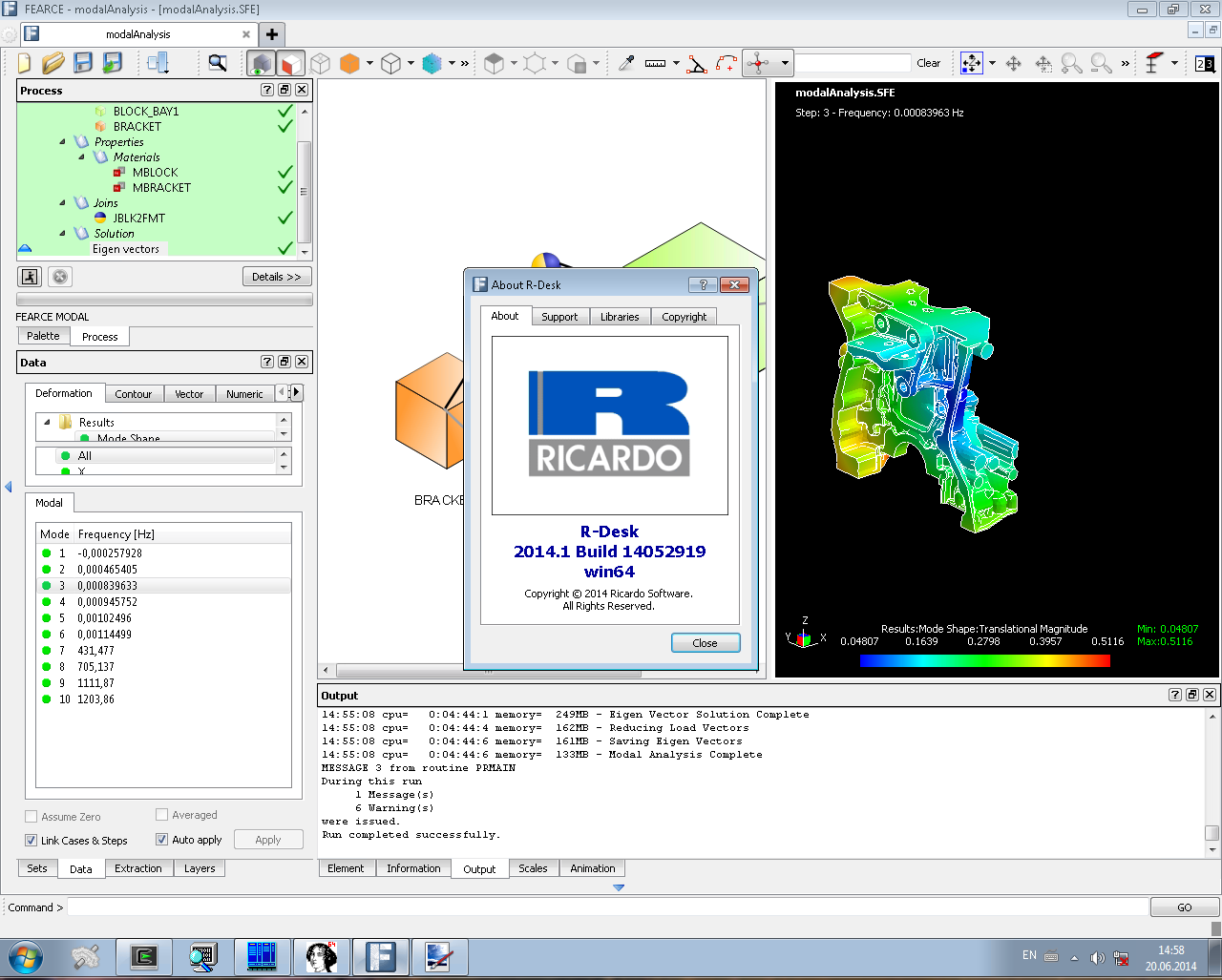Collapse the Joins tree node

tap(63, 202)
